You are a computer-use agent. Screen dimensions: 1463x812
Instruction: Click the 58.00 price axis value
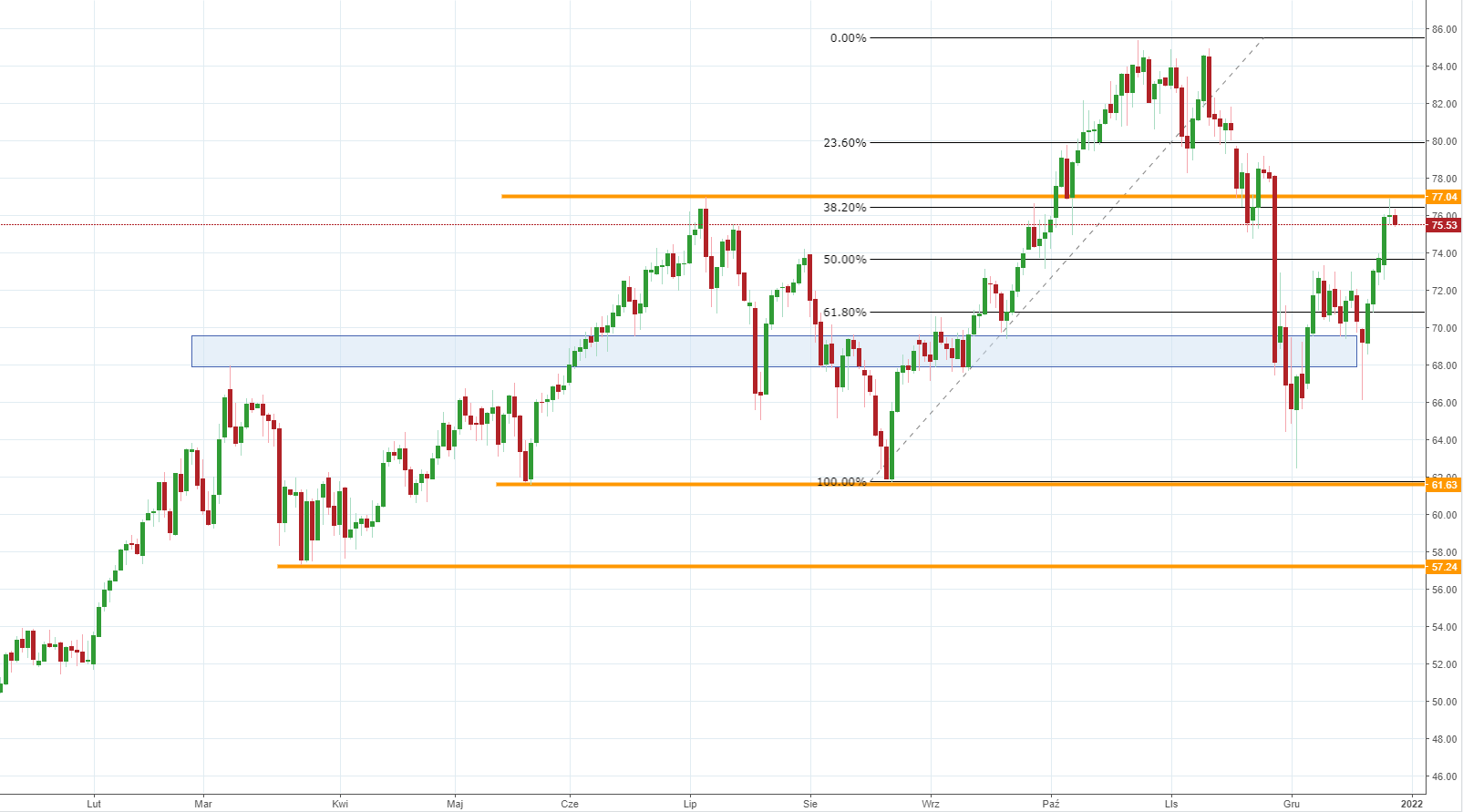coord(1444,552)
